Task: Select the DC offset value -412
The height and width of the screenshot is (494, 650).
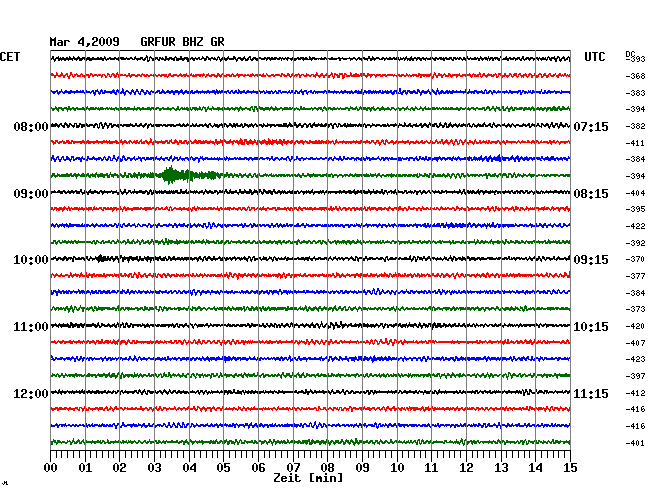Action: coord(635,393)
